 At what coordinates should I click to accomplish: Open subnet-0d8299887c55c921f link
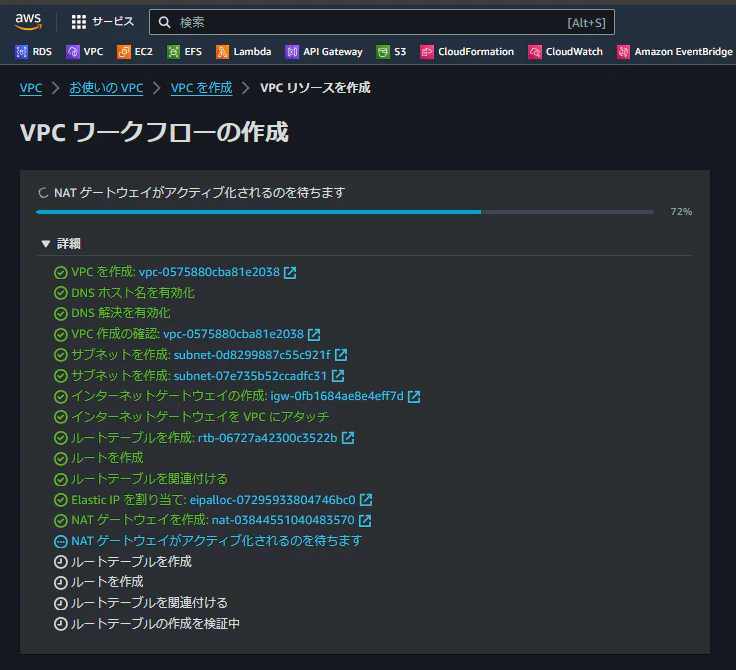[252, 354]
